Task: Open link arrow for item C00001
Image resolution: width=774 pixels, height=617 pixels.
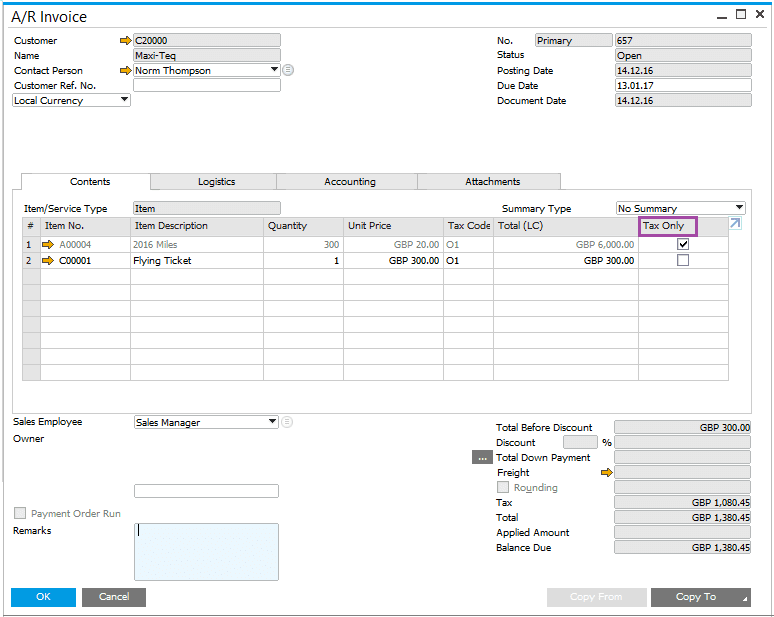Action: tap(50, 261)
